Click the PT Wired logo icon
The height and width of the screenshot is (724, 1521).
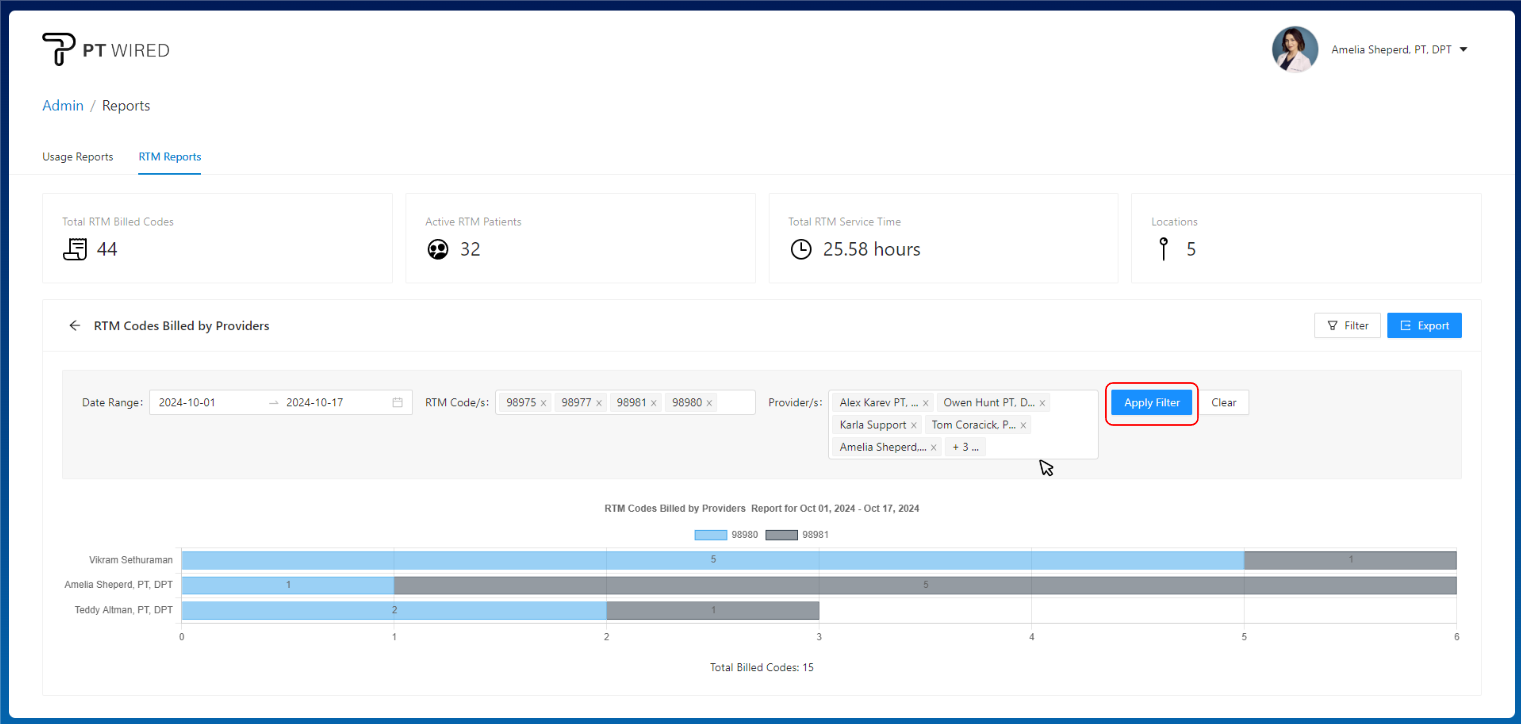[58, 49]
